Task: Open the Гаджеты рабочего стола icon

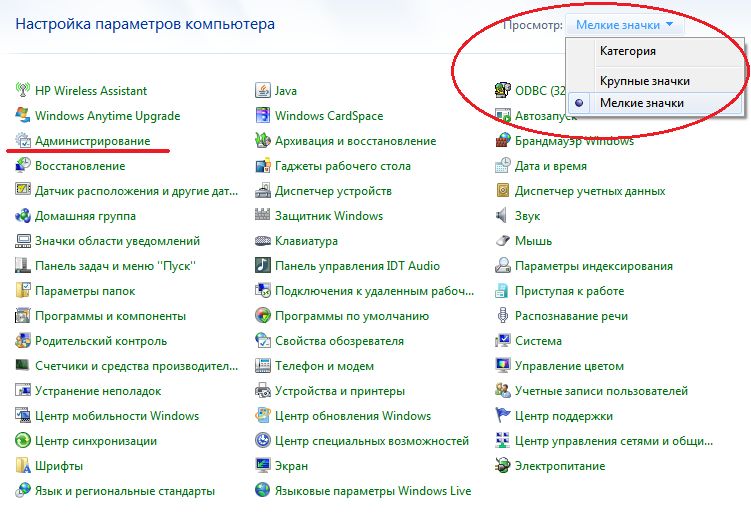Action: [262, 166]
